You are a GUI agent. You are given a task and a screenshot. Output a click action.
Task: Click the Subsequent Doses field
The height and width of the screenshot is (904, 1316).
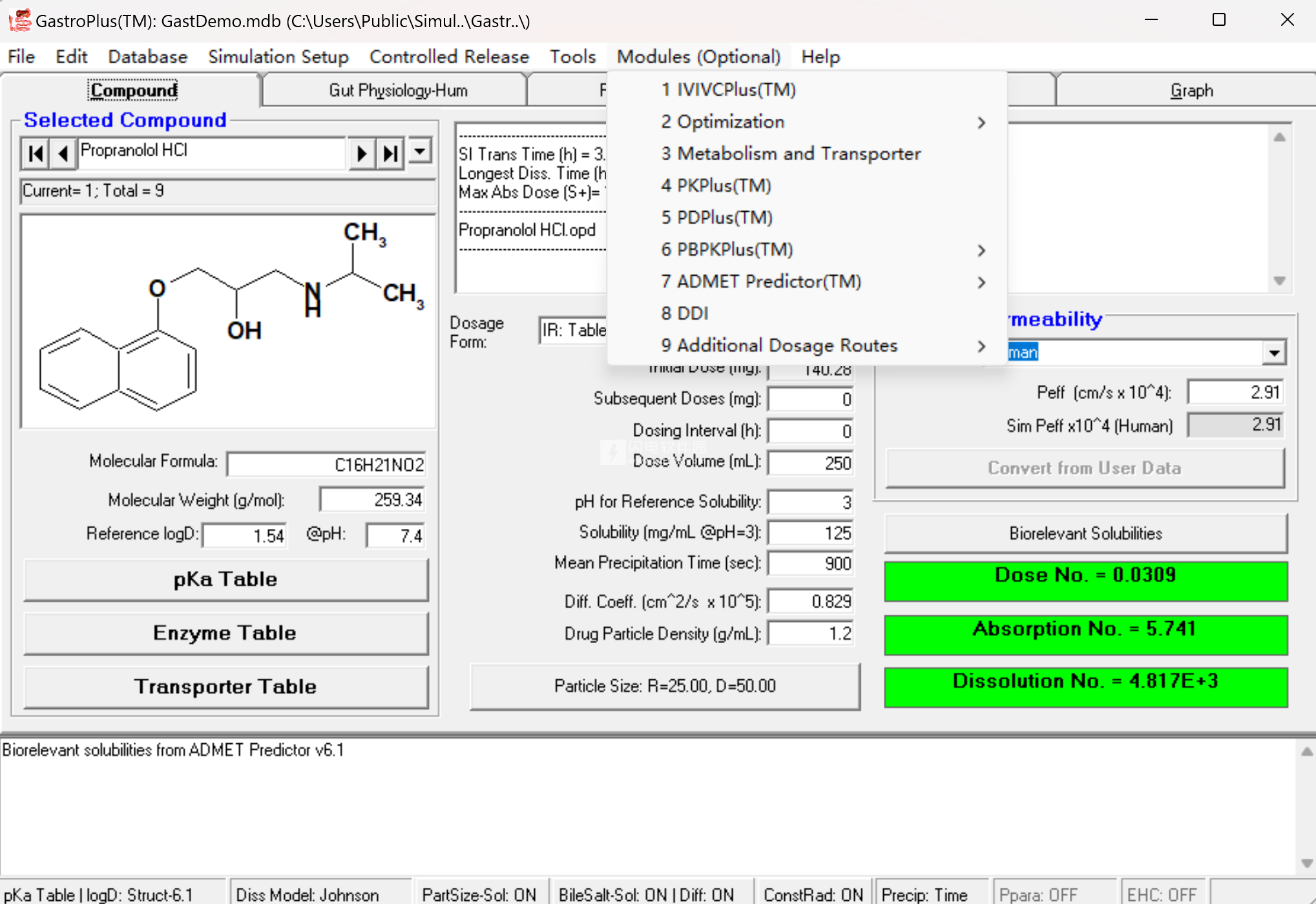click(811, 399)
